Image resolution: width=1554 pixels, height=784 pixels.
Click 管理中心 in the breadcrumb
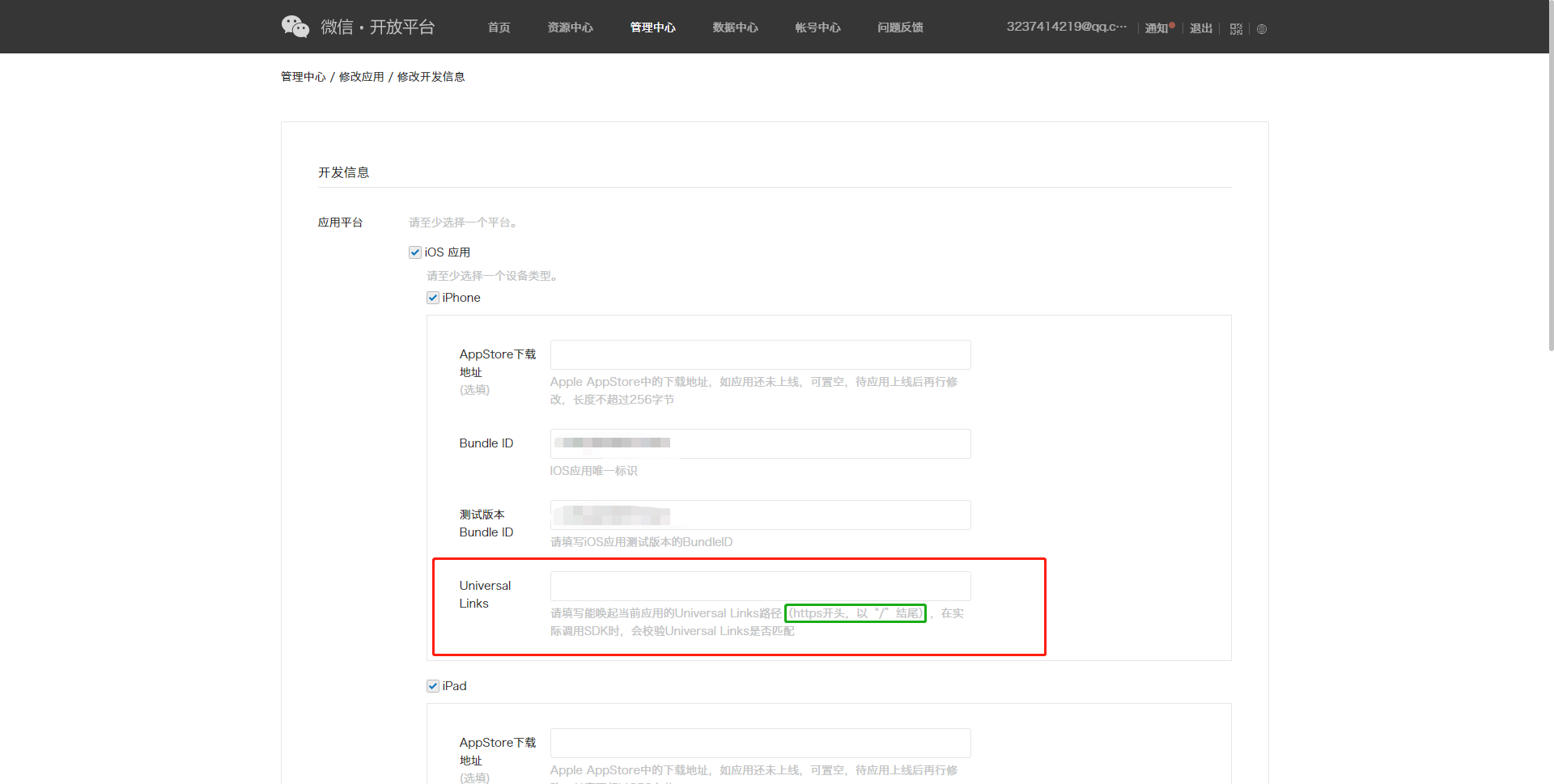(x=303, y=77)
